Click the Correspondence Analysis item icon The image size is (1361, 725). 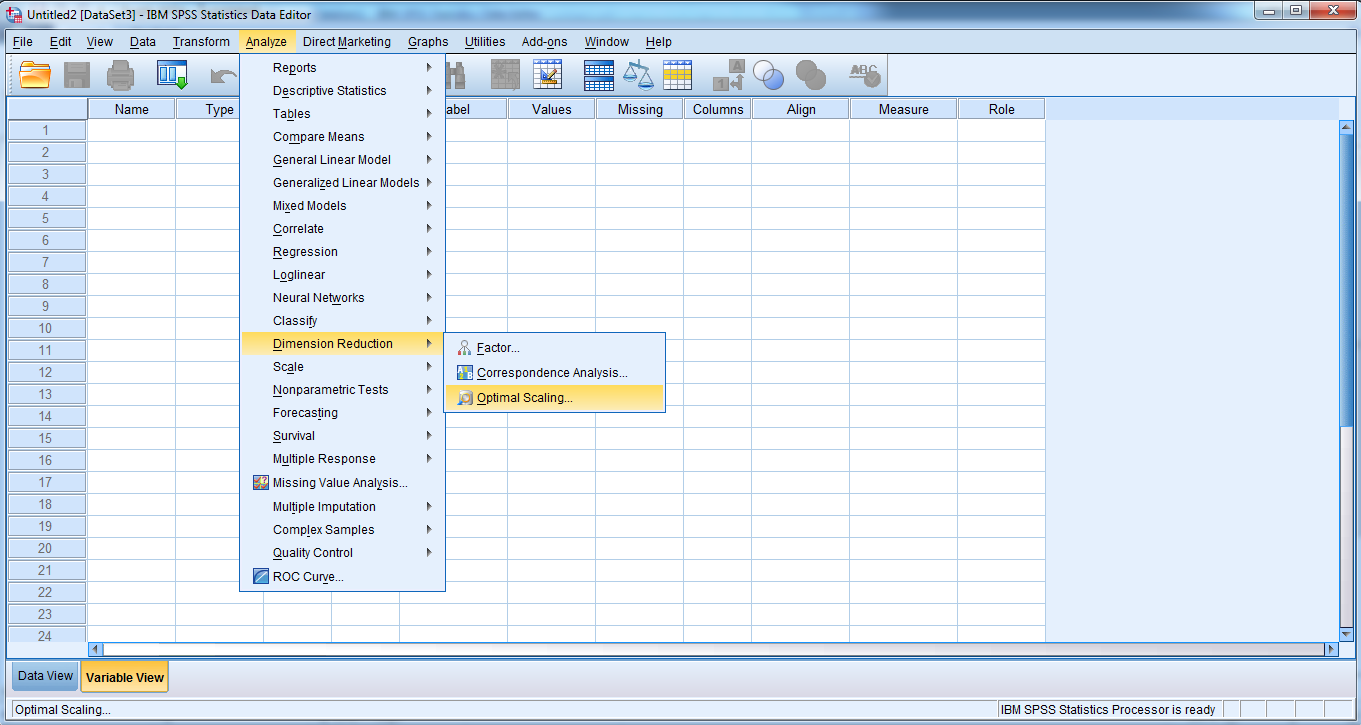pyautogui.click(x=464, y=373)
